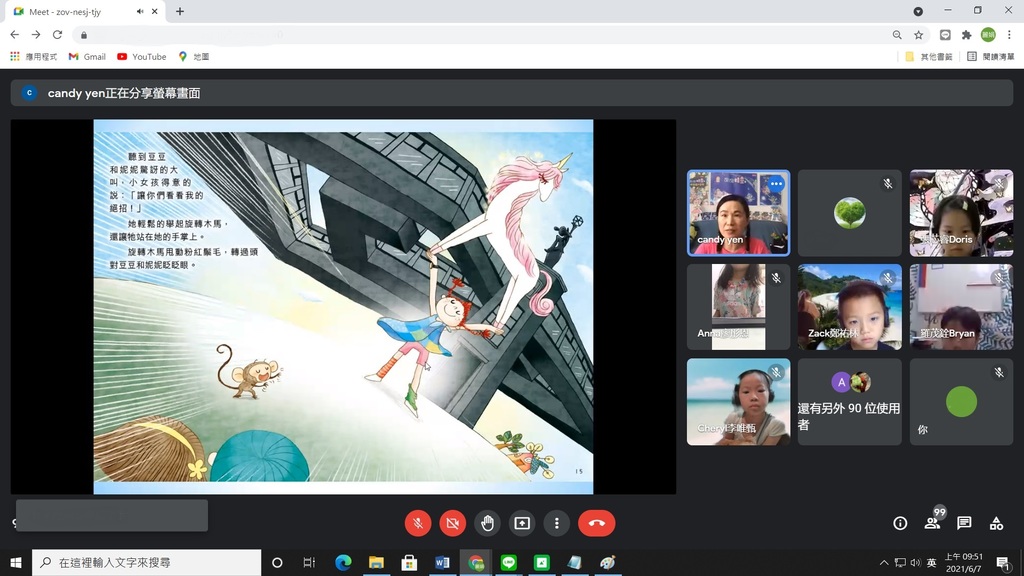Screen dimensions: 1024x576
Task: Open the reading list
Action: point(991,57)
